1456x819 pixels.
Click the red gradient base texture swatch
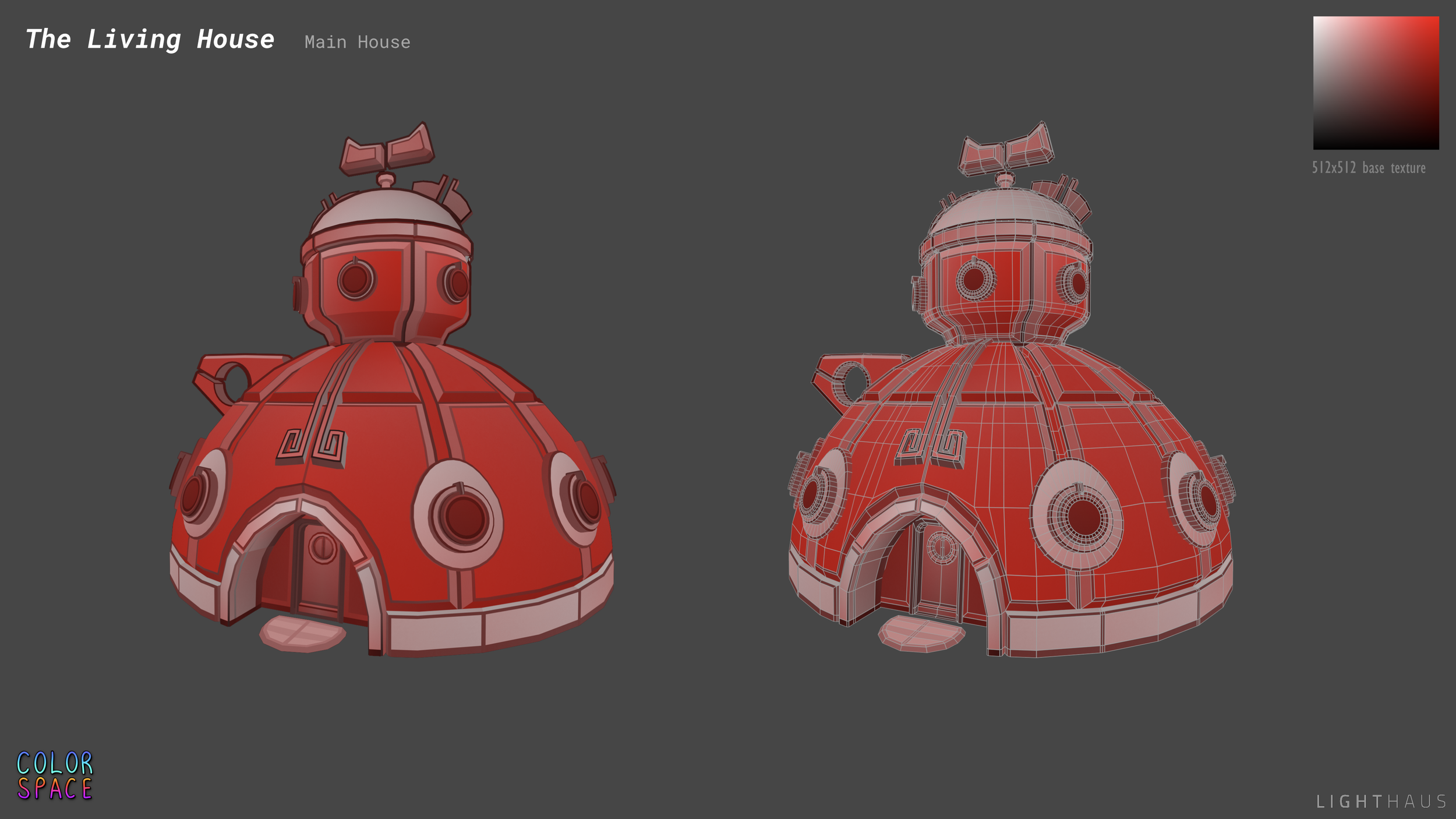[1376, 83]
